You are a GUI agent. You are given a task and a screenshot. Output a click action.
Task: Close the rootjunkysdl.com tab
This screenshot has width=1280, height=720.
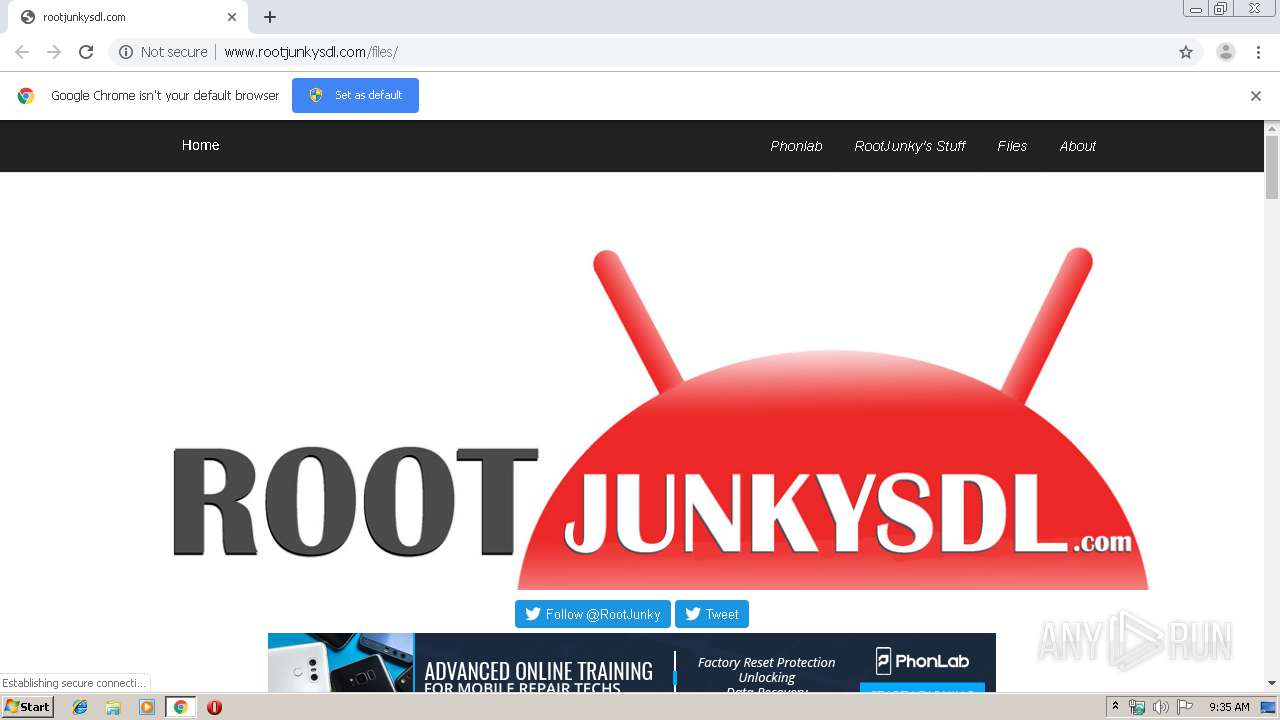(x=232, y=17)
